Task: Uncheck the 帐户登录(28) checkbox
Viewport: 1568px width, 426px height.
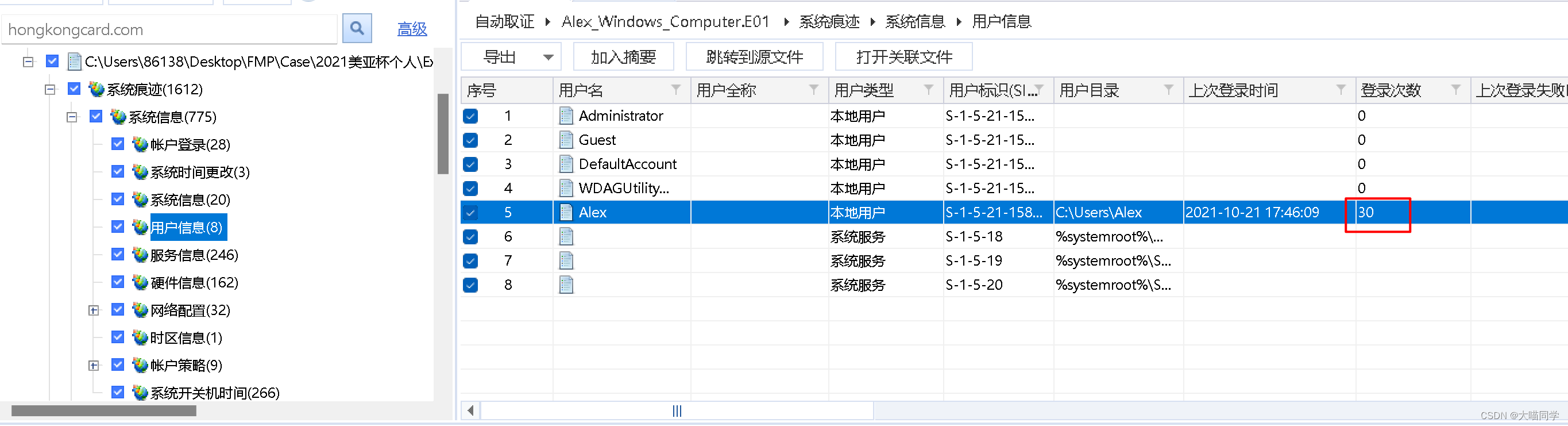Action: pos(118,144)
